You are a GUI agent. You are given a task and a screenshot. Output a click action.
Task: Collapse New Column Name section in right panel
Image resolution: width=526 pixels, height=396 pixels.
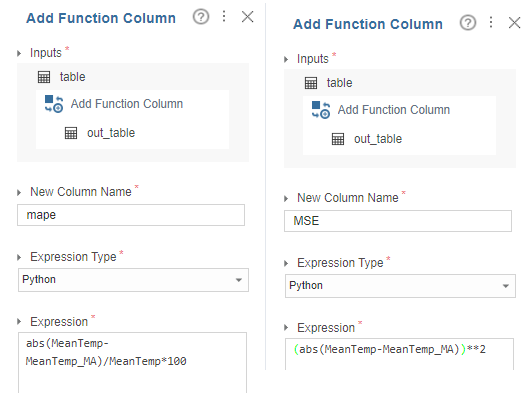tap(286, 199)
